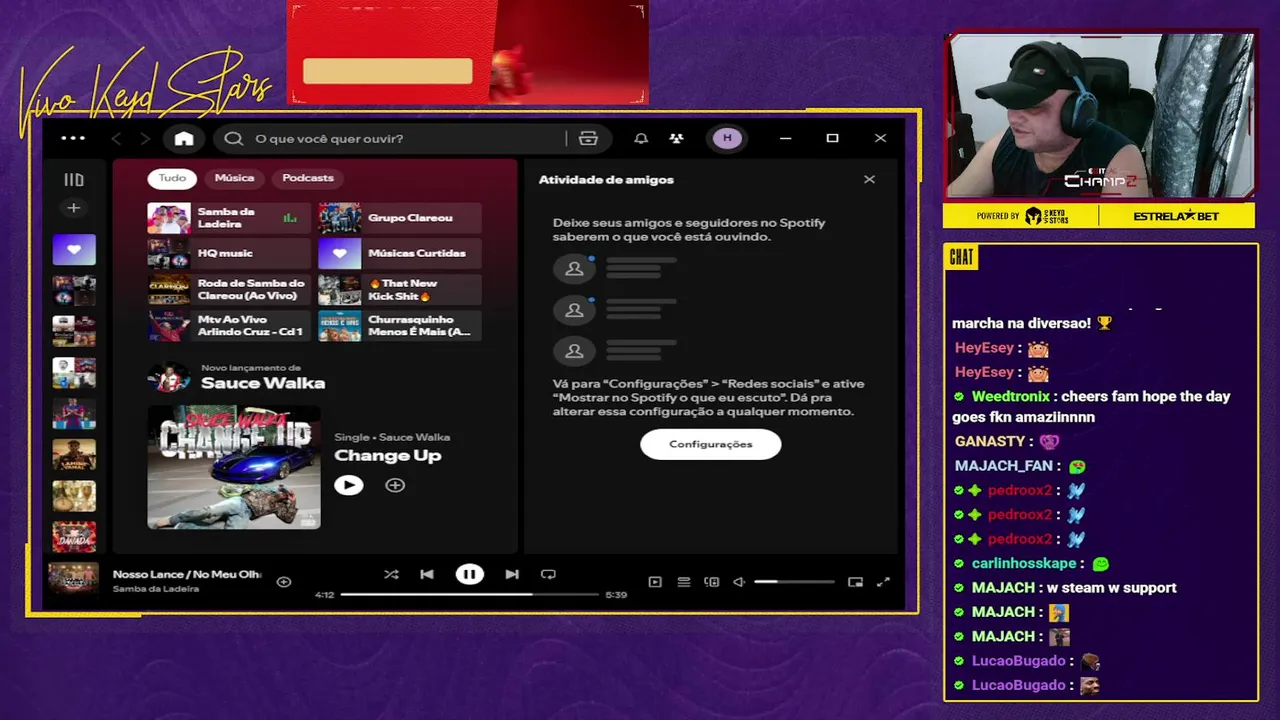The height and width of the screenshot is (720, 1280).
Task: Open the miniplayer
Action: [x=855, y=582]
